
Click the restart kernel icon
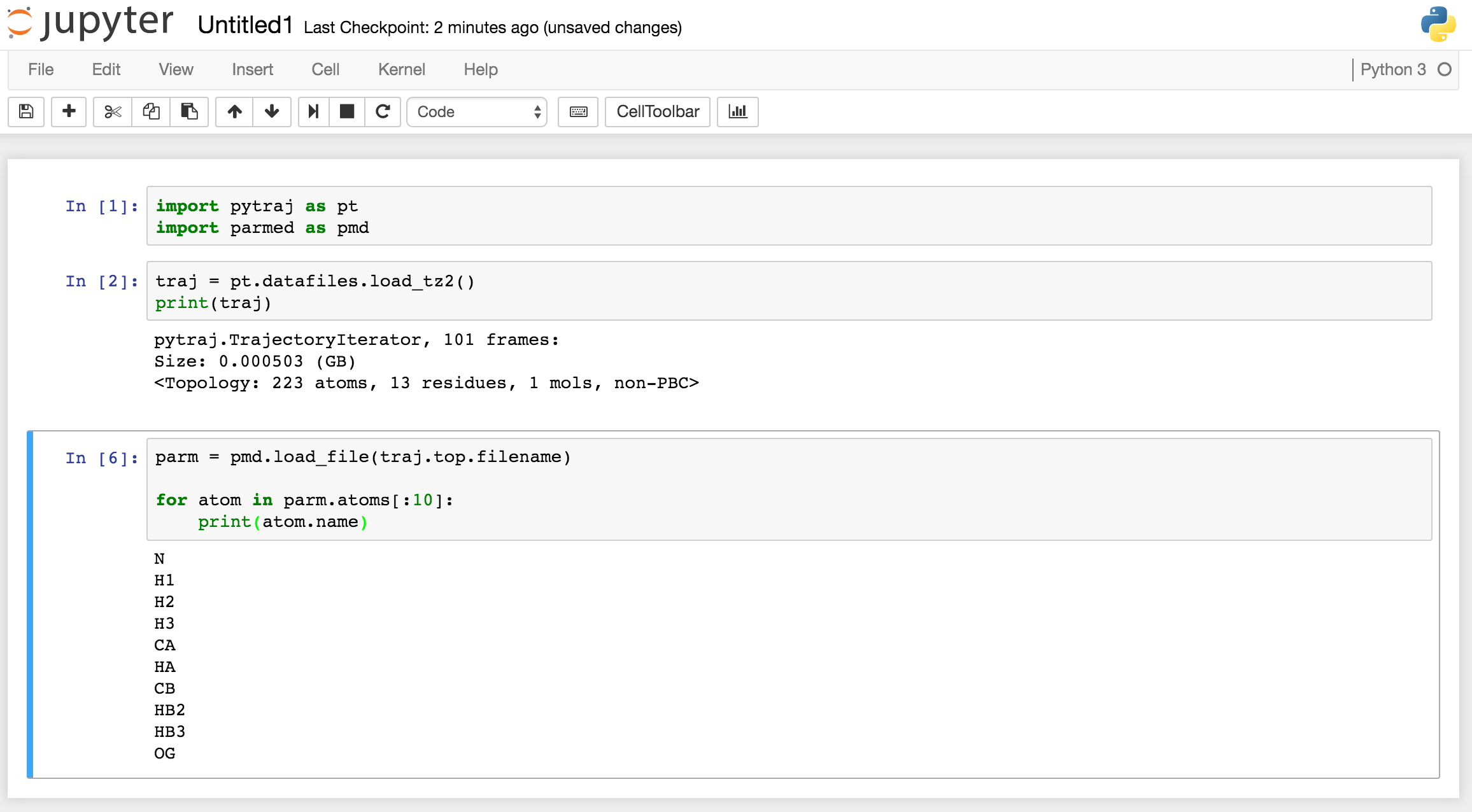(383, 111)
